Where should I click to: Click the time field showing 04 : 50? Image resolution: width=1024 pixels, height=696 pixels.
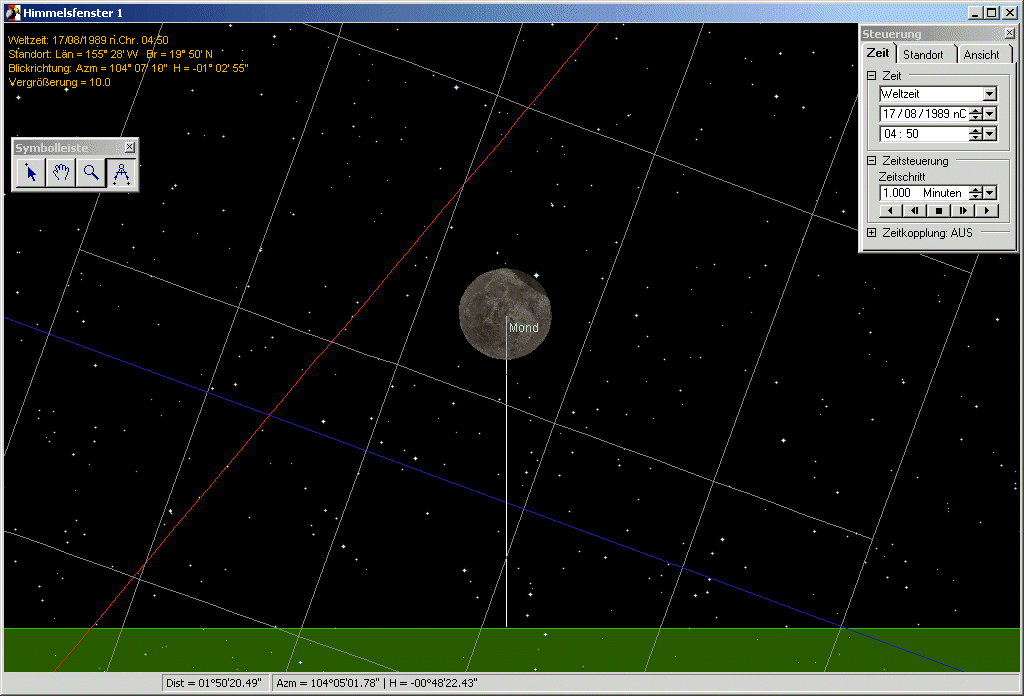point(923,134)
